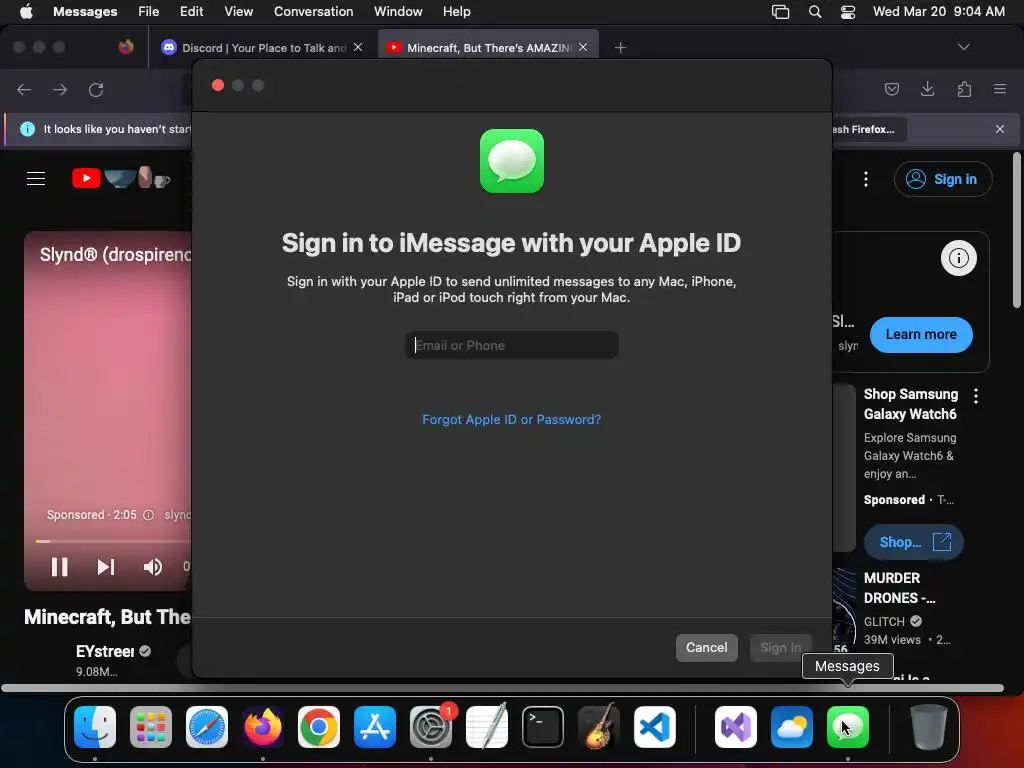Open the Window menu

(x=398, y=11)
